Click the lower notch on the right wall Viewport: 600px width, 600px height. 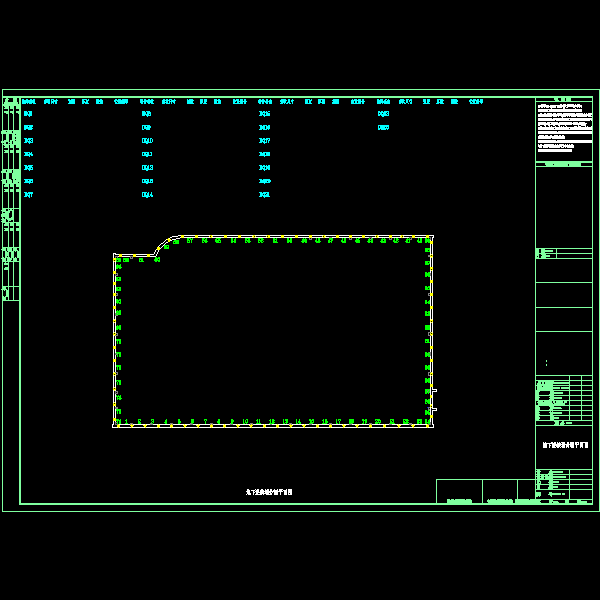(x=434, y=409)
